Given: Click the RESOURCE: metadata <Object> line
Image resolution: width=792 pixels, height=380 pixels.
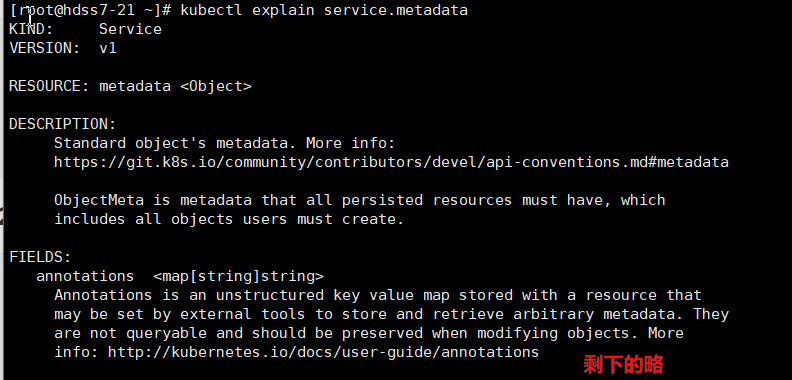Looking at the screenshot, I should (x=130, y=86).
